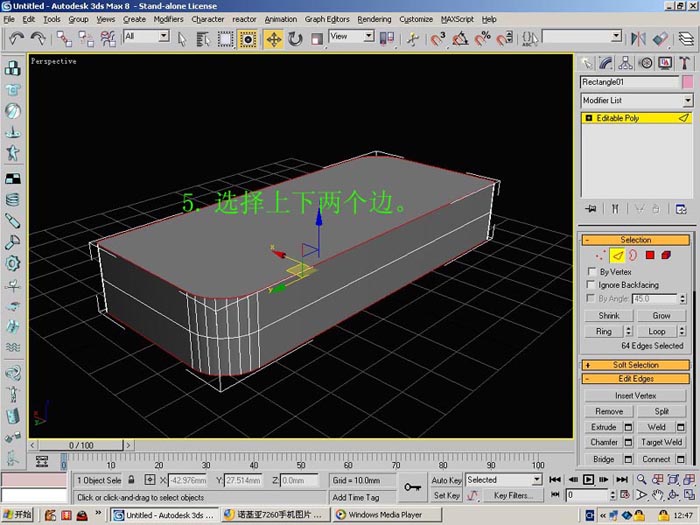Click the Shrink selection button
This screenshot has width=700, height=525.
pyautogui.click(x=608, y=316)
